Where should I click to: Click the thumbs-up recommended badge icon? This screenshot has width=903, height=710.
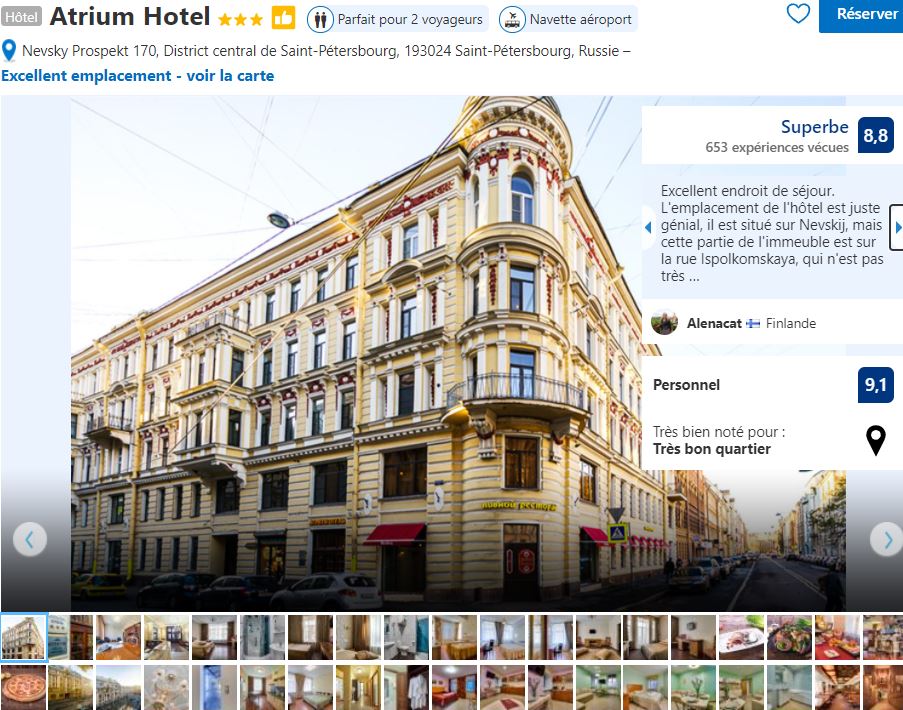[283, 18]
